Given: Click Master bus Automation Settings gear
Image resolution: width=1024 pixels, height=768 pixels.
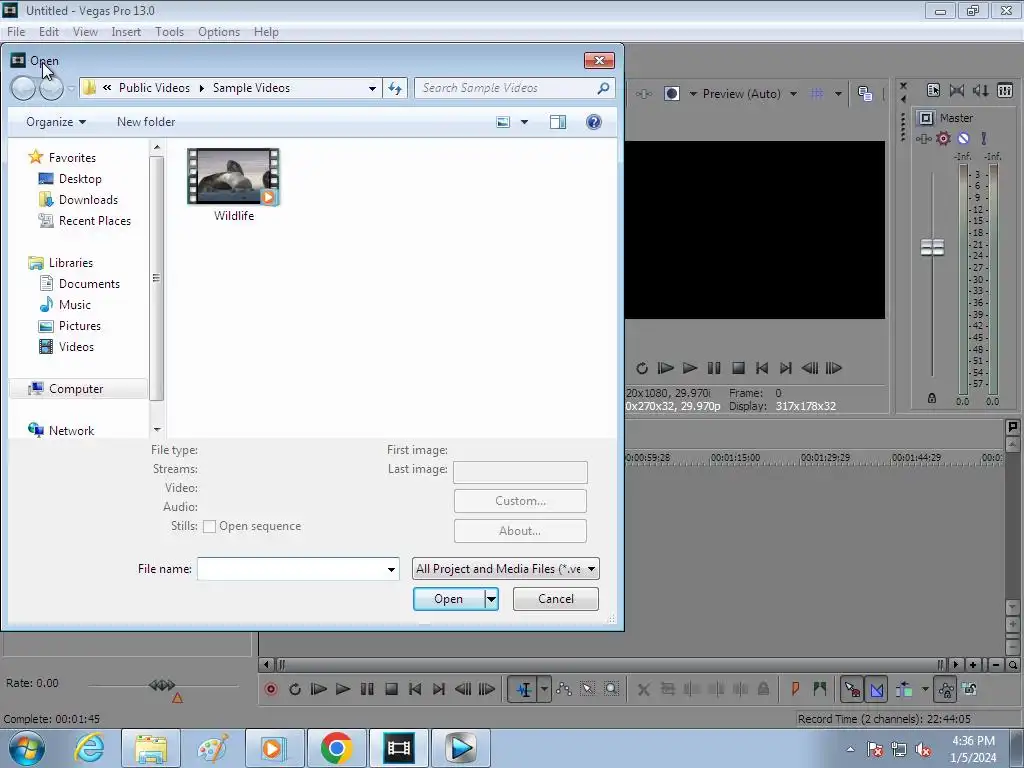Looking at the screenshot, I should [943, 138].
